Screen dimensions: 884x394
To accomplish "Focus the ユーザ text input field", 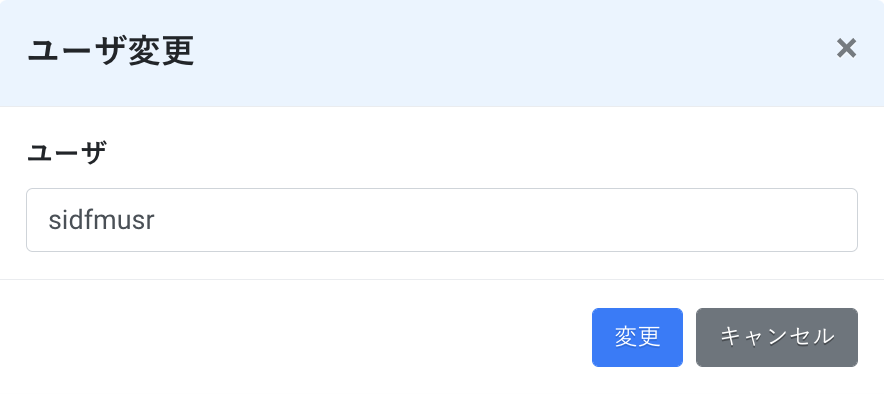I will pos(442,220).
